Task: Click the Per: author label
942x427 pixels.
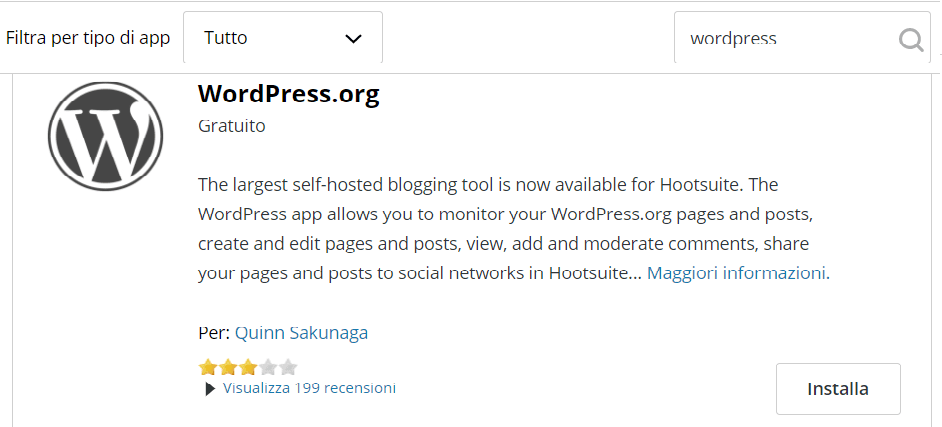Action: click(x=214, y=333)
